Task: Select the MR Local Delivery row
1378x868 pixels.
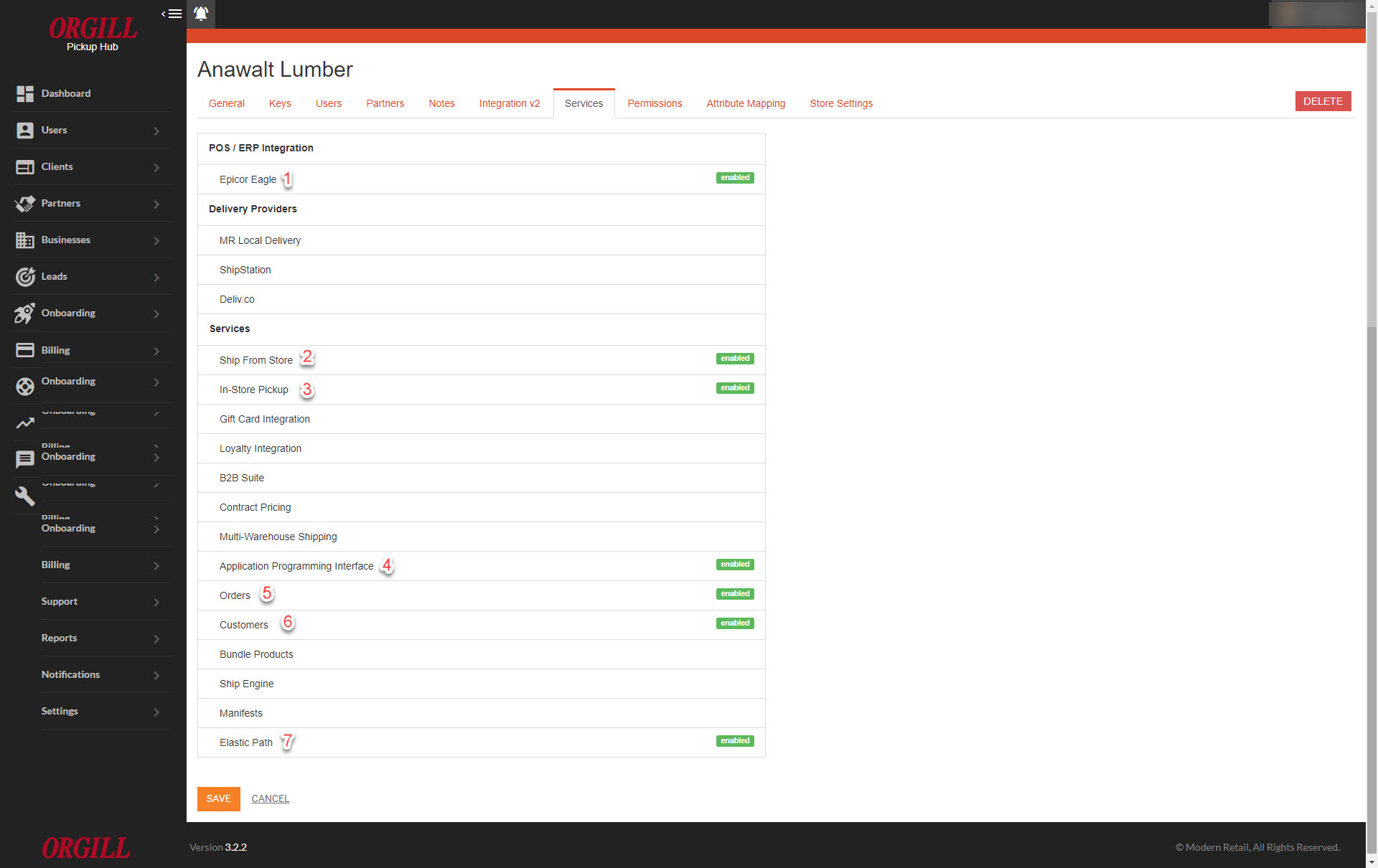Action: click(482, 240)
